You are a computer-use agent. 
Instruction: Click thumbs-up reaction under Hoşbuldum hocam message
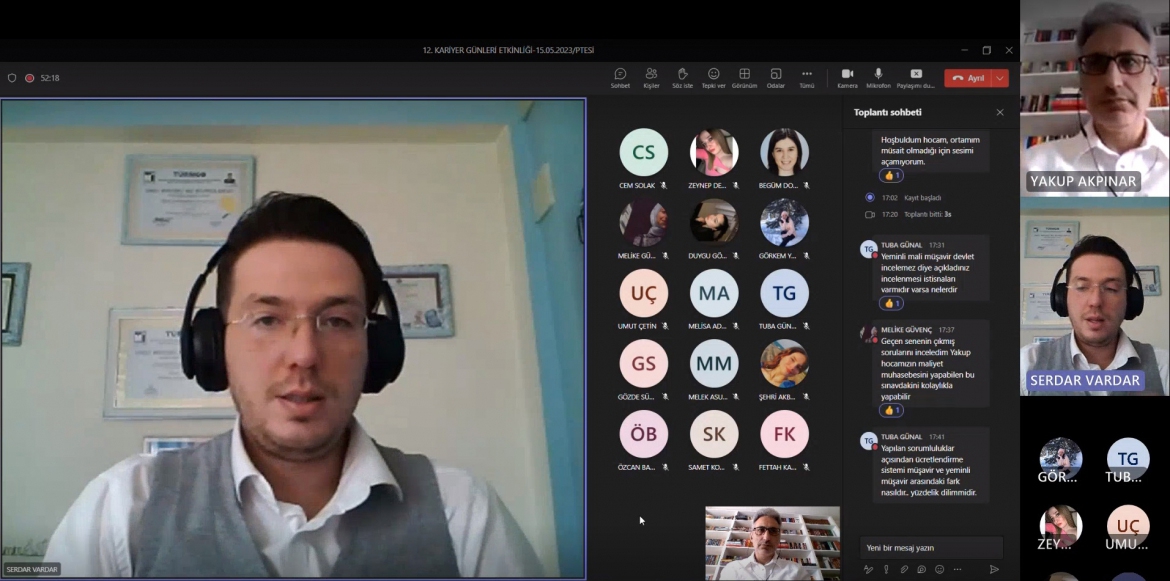[891, 175]
